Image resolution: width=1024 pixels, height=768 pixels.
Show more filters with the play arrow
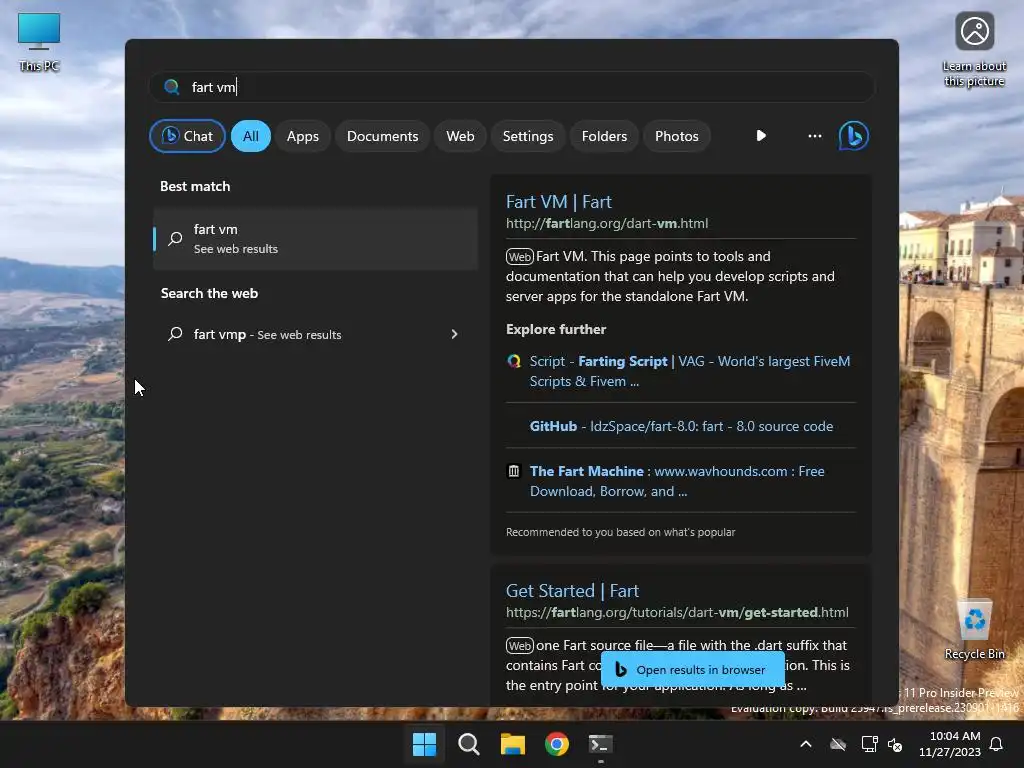(761, 136)
